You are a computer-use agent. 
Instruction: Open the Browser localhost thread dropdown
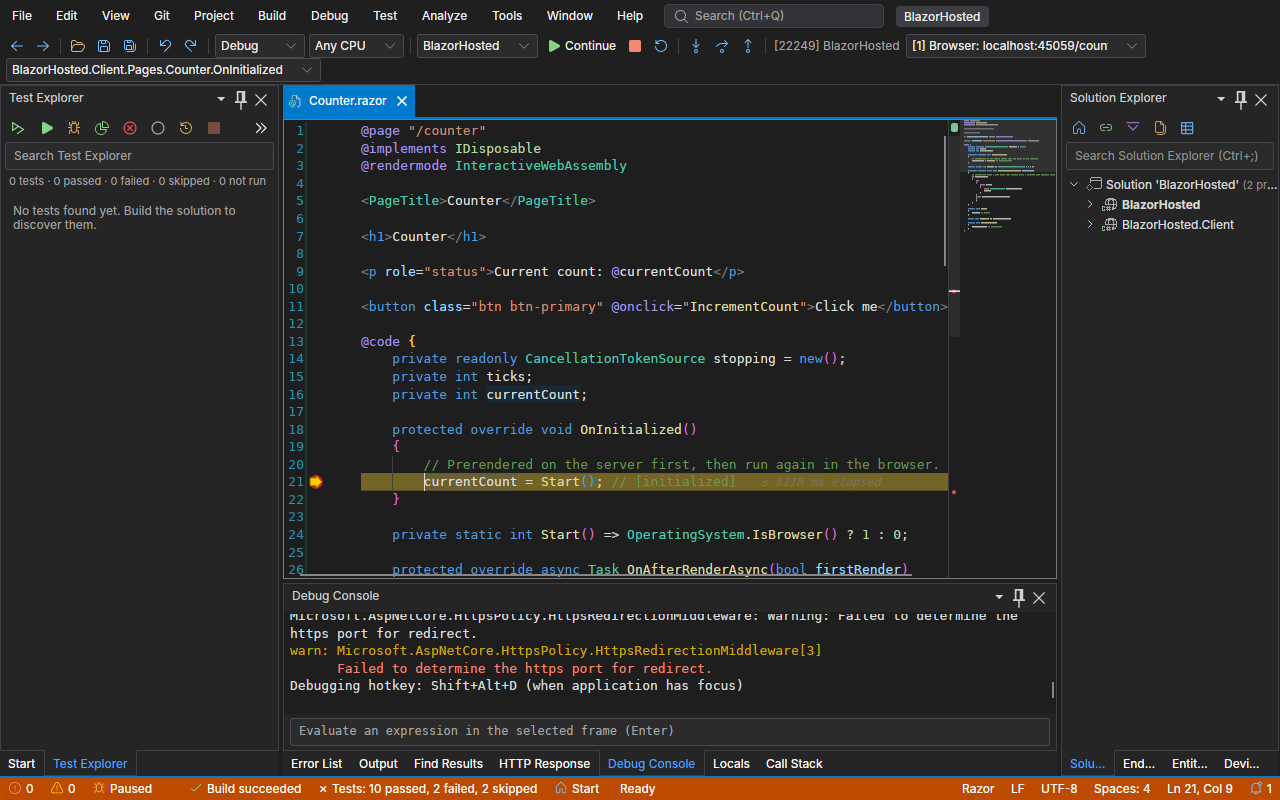[x=1026, y=46]
